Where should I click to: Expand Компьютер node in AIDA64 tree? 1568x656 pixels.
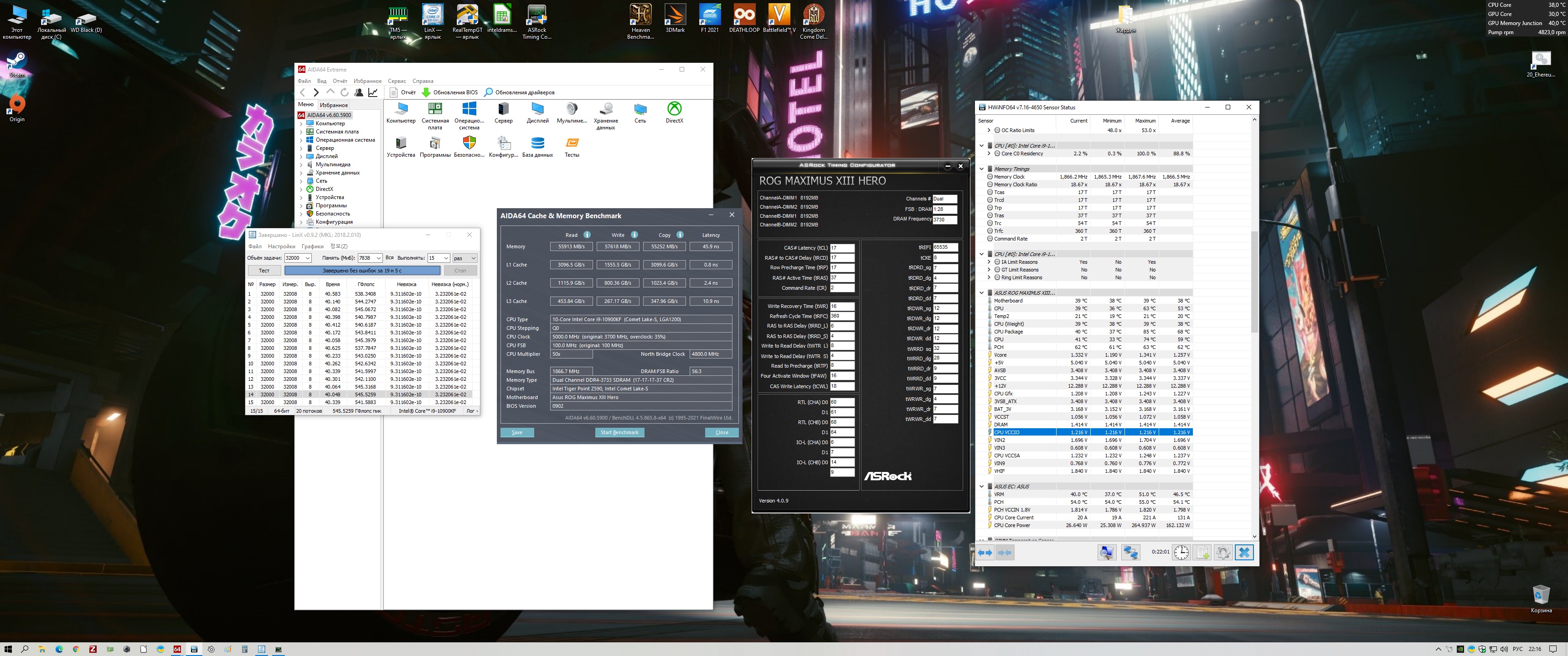(x=301, y=123)
